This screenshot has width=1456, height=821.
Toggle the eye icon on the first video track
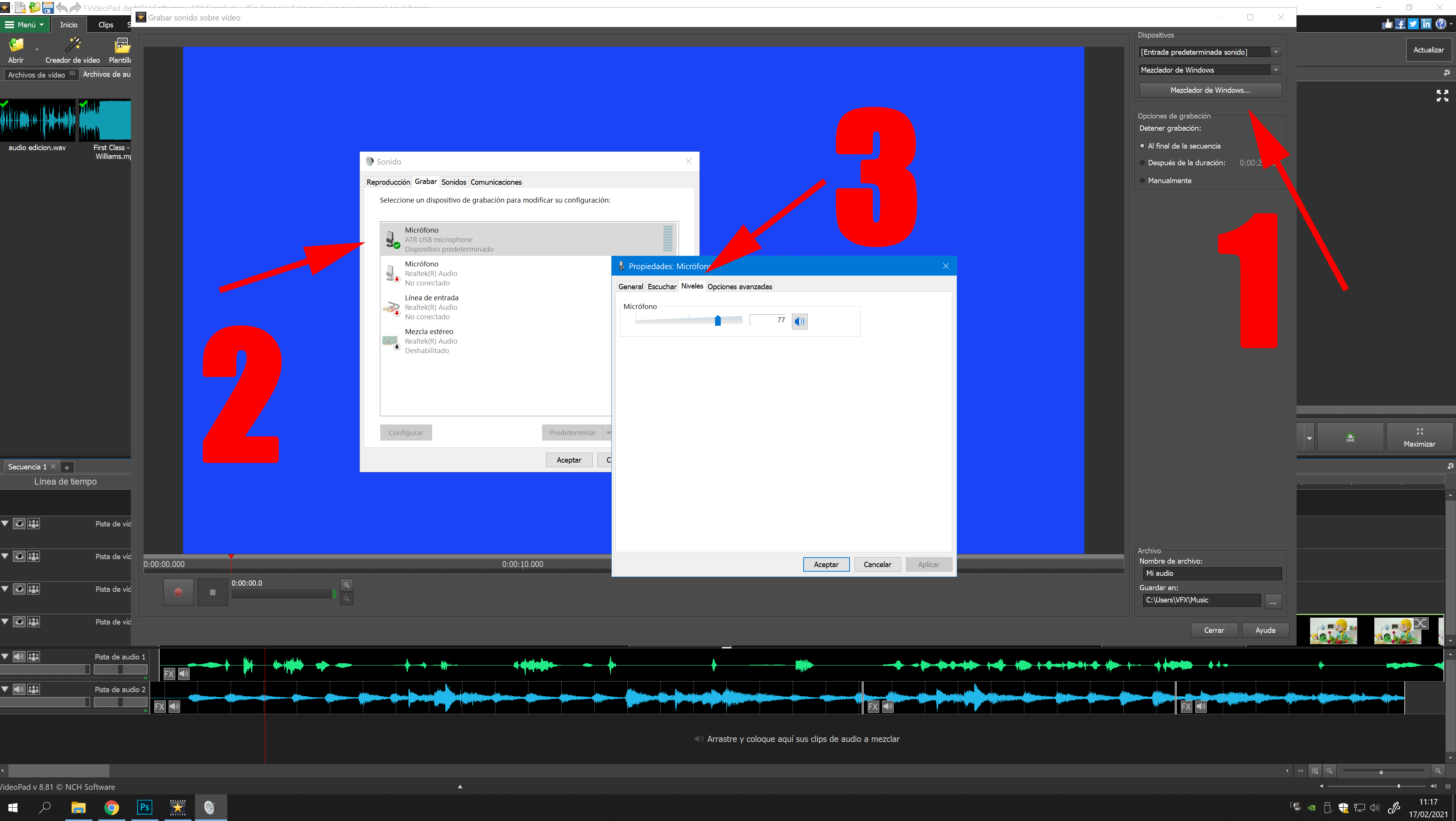[19, 524]
